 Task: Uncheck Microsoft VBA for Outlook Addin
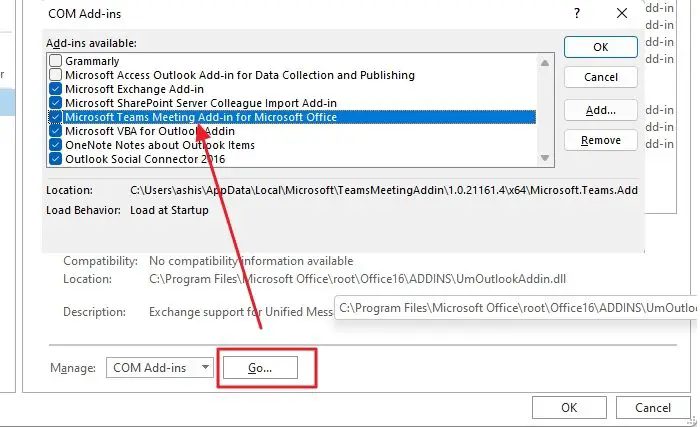pyautogui.click(x=55, y=131)
